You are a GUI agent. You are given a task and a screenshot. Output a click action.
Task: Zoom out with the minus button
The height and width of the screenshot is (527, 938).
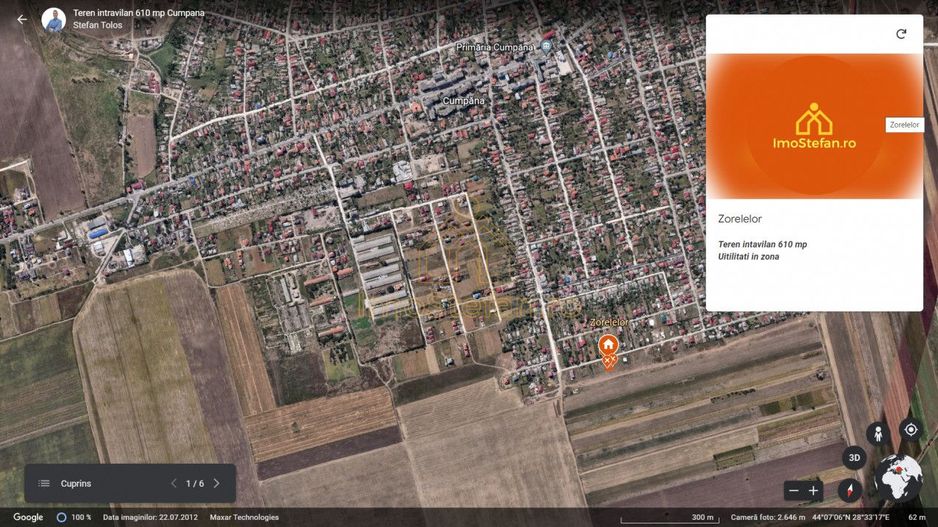pyautogui.click(x=794, y=491)
